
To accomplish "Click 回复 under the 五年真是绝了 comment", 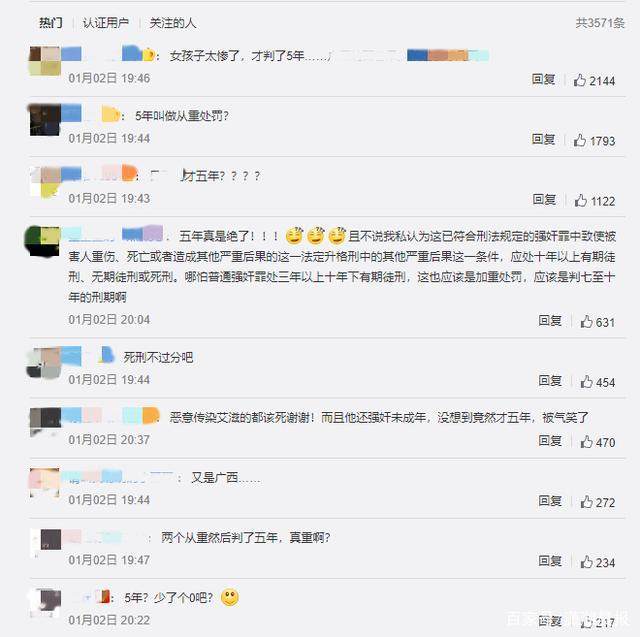I will [x=550, y=320].
